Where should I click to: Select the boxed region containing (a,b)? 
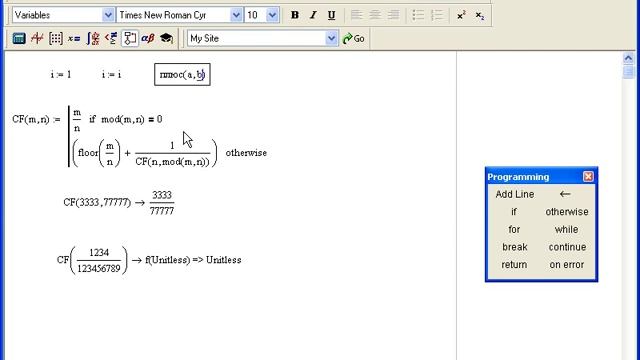[182, 75]
